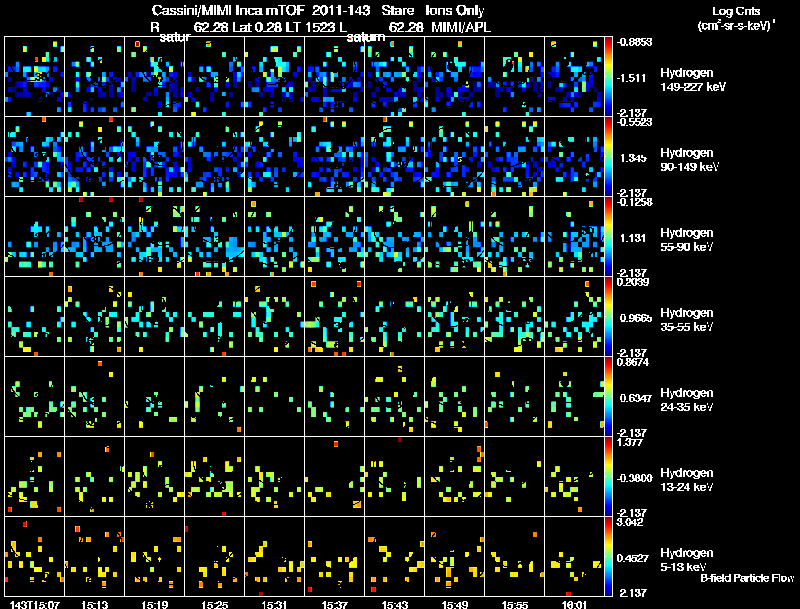Image resolution: width=800 pixels, height=609 pixels.
Task: Click the Cassini/MIMI Inca mTOF title text
Action: (227, 11)
